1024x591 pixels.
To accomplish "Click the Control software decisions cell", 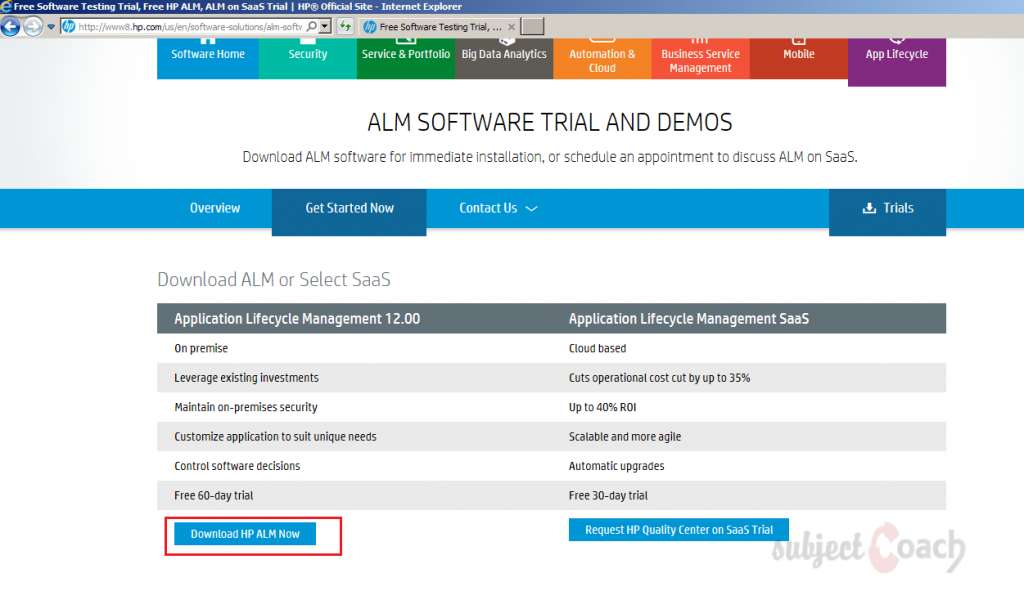I will (237, 466).
